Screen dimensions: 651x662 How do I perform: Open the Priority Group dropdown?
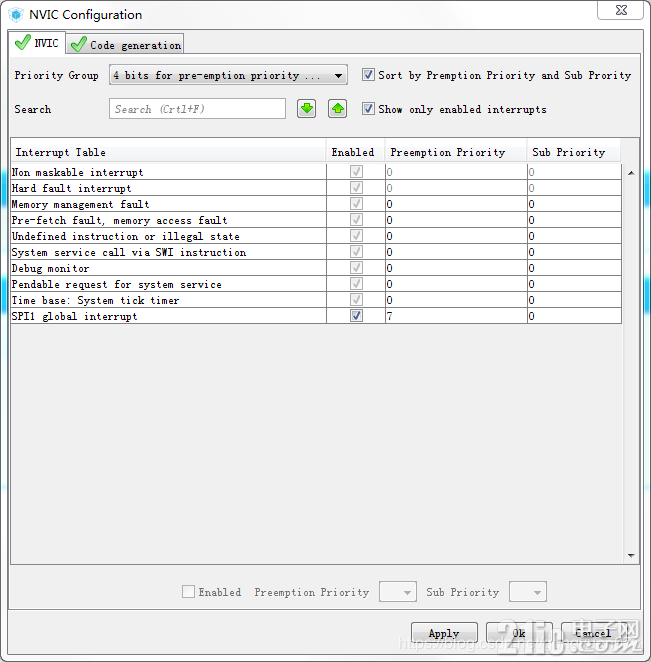[228, 75]
